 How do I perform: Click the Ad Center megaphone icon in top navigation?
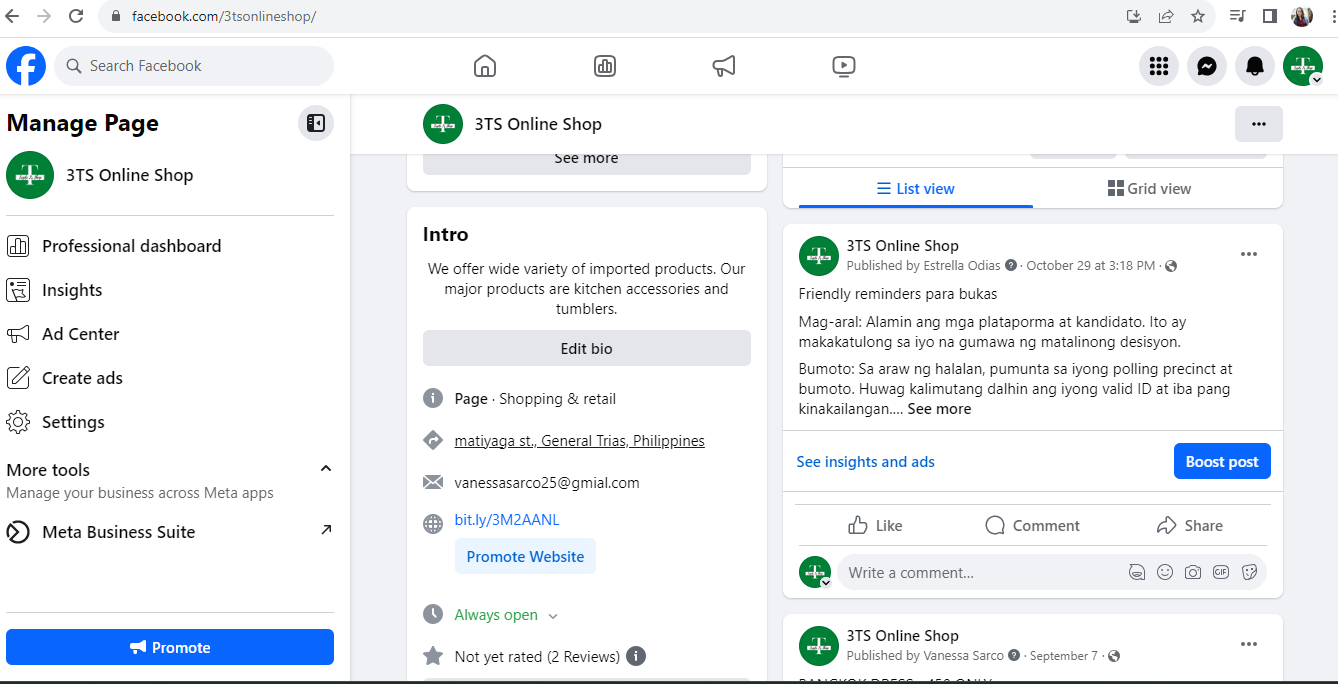tap(724, 66)
